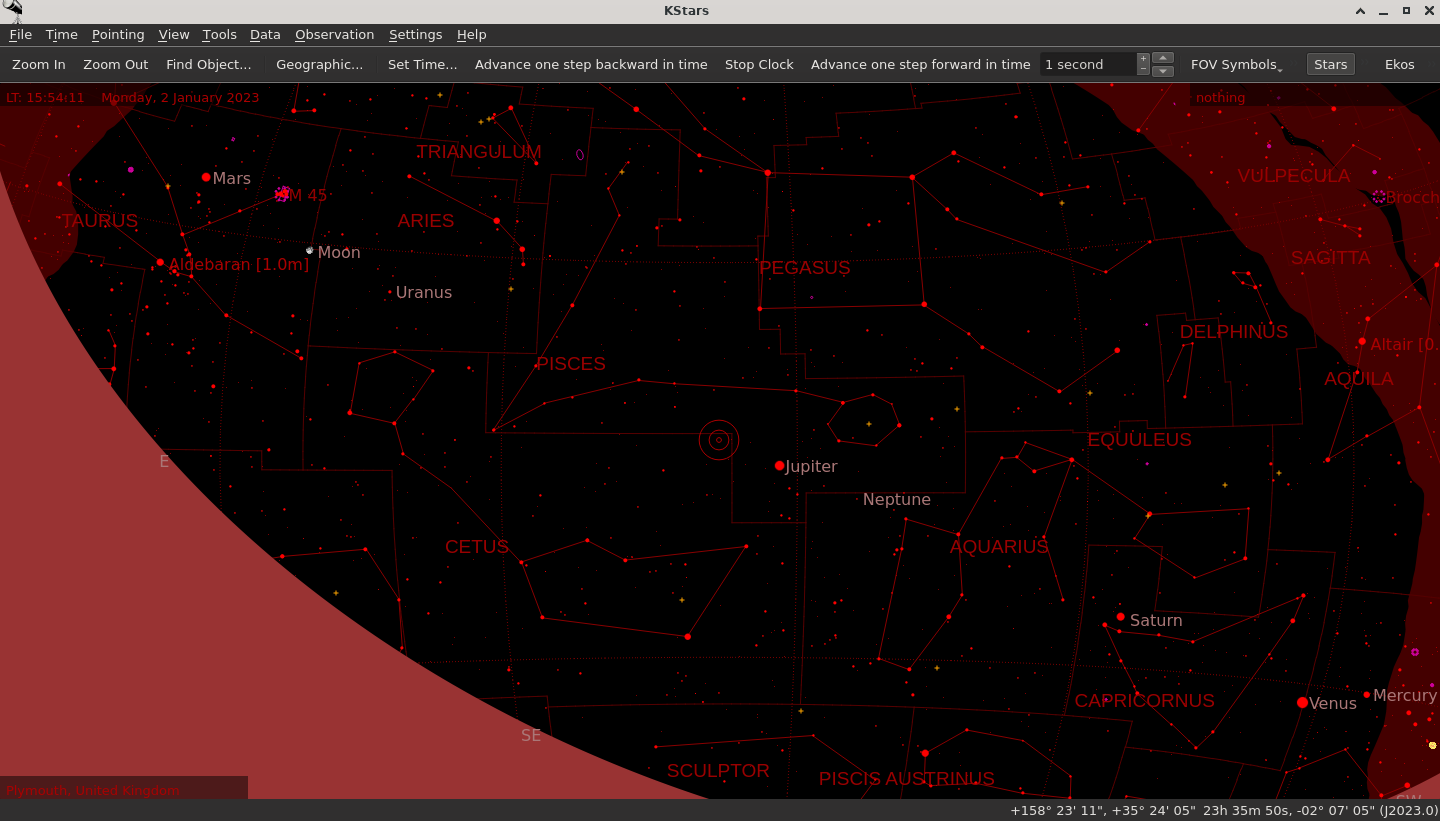This screenshot has height=821, width=1440.
Task: Select the Saturn planet dot
Action: click(1121, 617)
